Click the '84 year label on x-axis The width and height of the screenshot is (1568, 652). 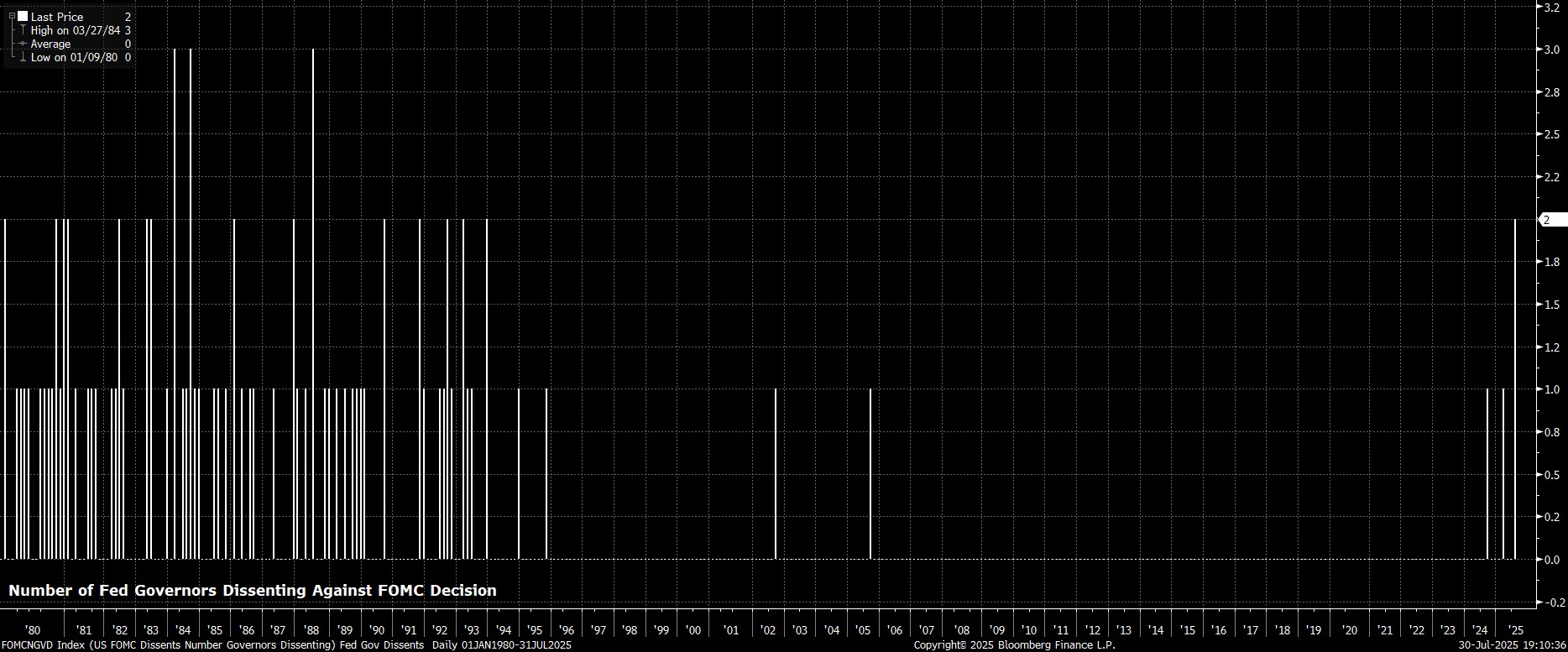pyautogui.click(x=183, y=630)
